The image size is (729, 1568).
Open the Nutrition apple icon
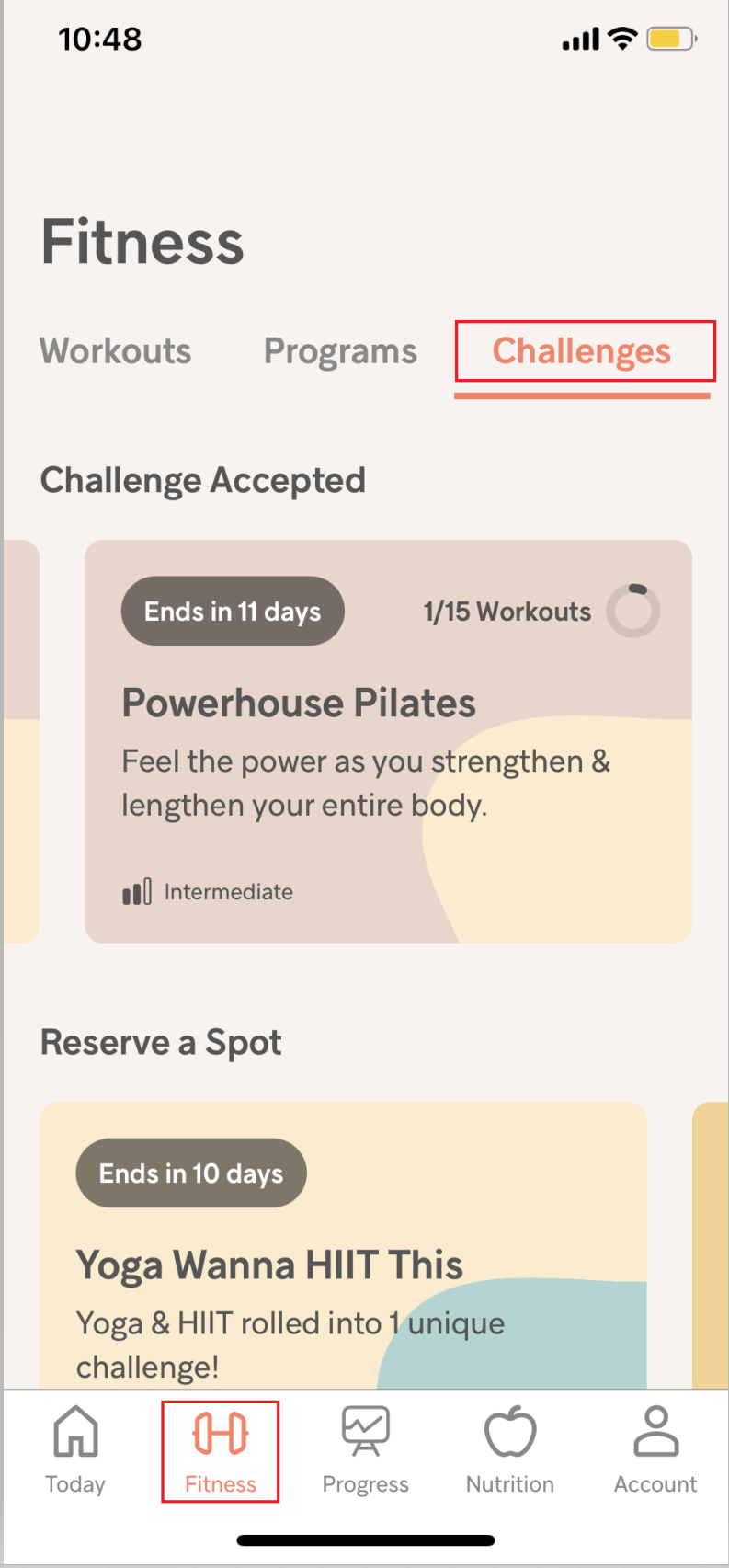pyautogui.click(x=510, y=1432)
